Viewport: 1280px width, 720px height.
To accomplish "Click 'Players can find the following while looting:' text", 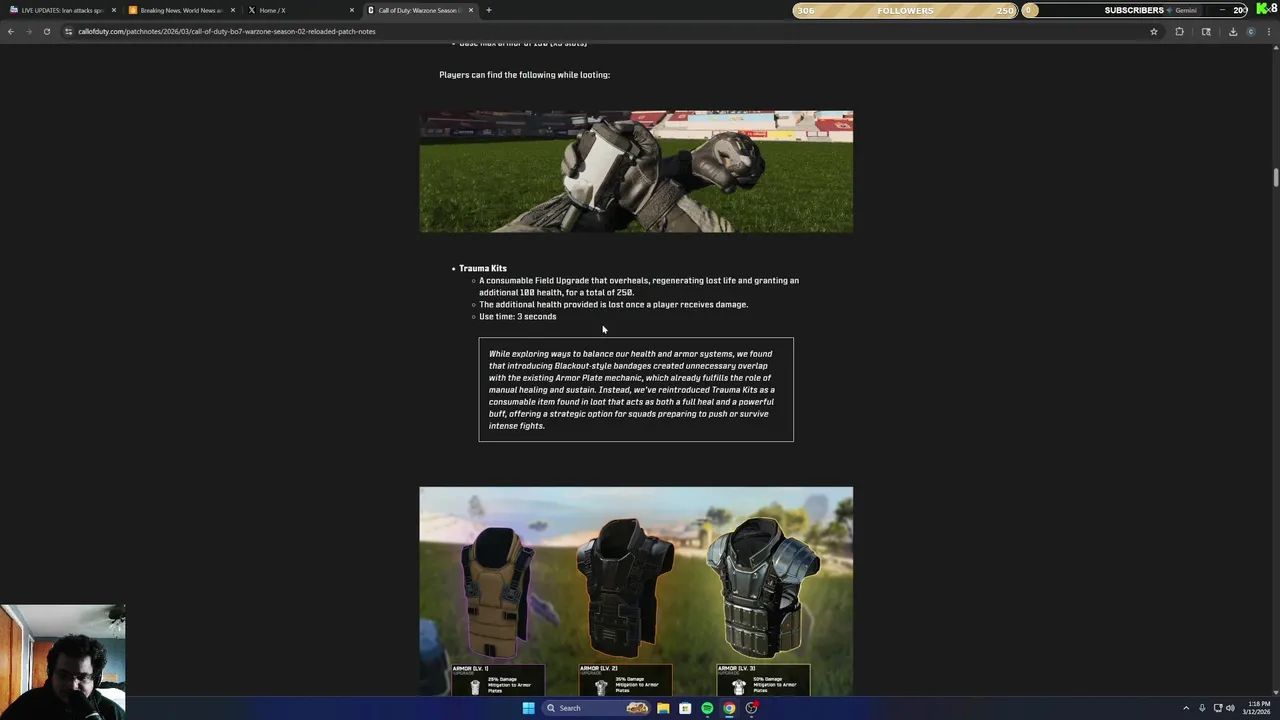I will point(524,75).
